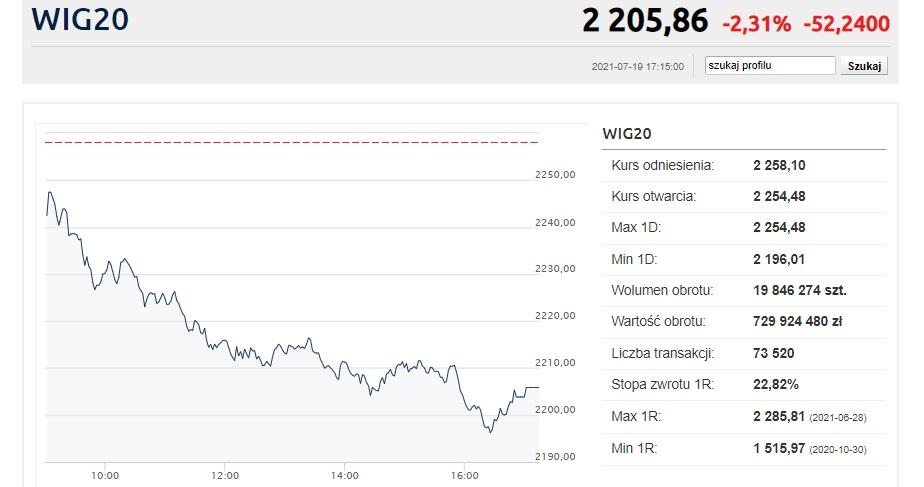Click the WIG20 heading above the statistics table
The width and height of the screenshot is (924, 487).
coord(628,133)
